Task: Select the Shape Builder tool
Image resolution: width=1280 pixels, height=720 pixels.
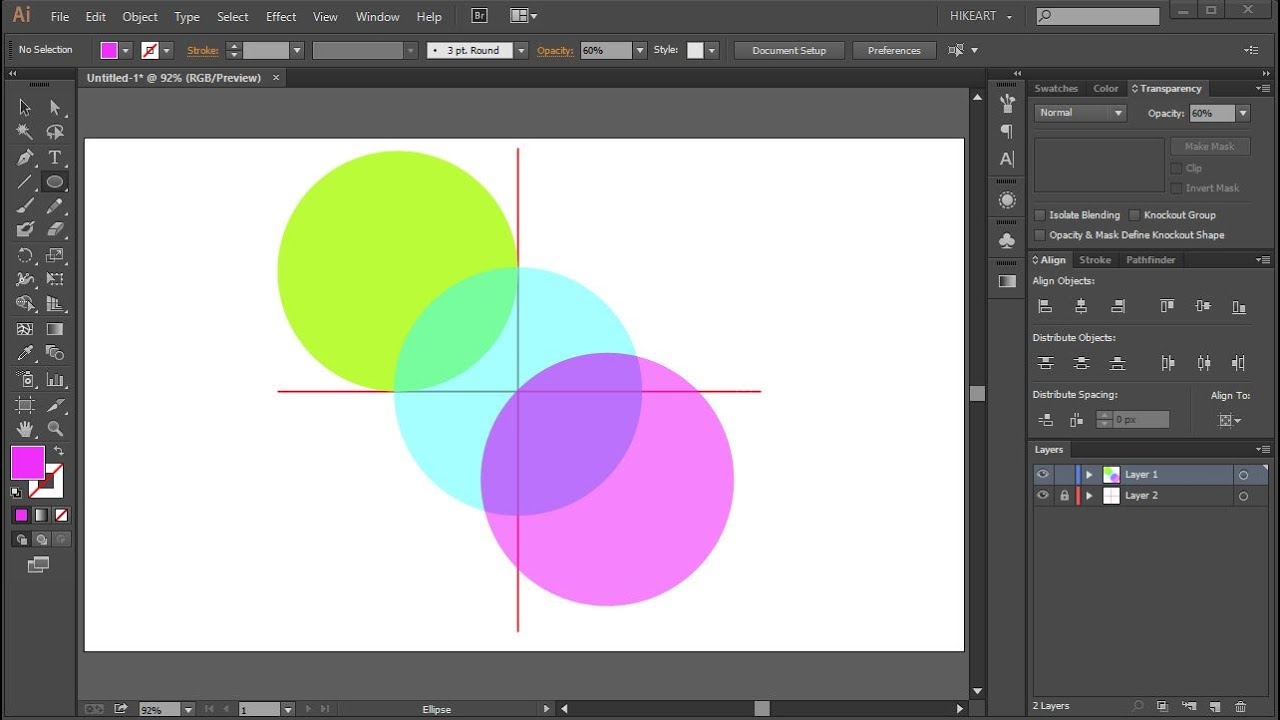Action: 25,304
